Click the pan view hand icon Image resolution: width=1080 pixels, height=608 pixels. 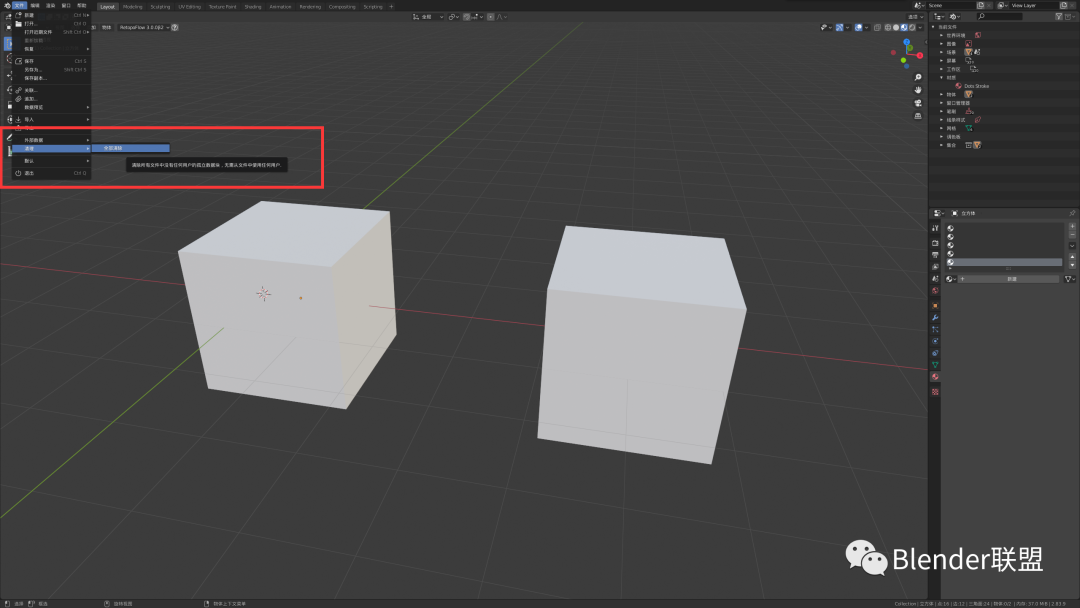917,90
